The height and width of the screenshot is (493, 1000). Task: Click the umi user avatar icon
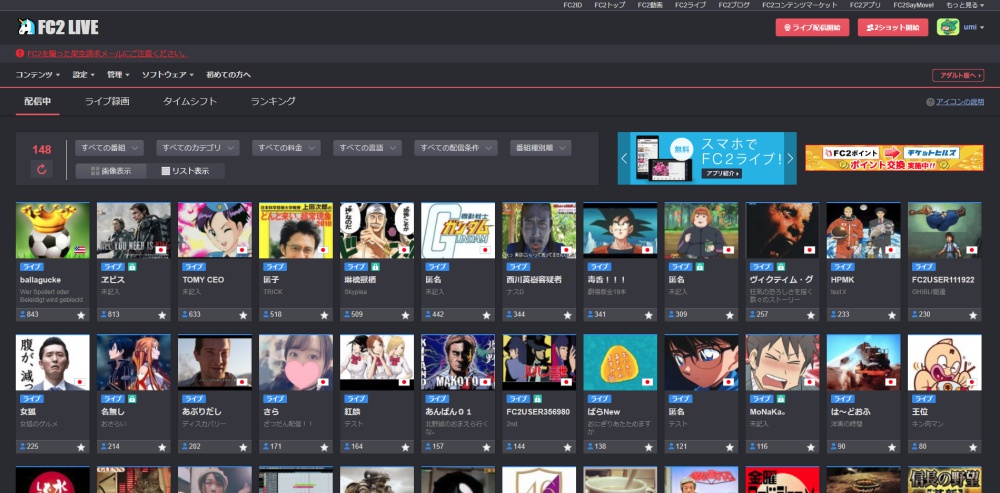[x=948, y=27]
